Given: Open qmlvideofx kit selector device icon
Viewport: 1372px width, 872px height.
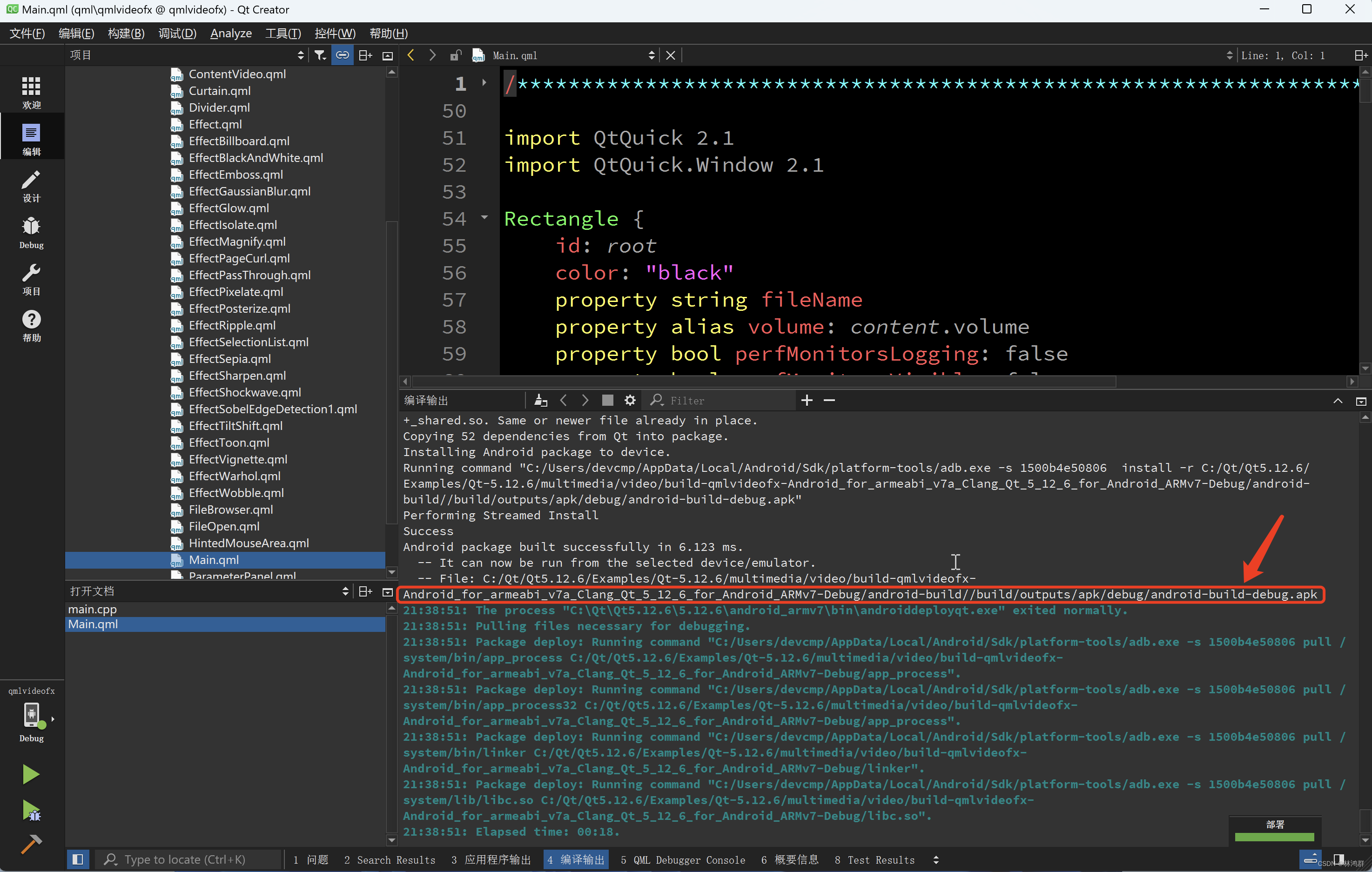Looking at the screenshot, I should coord(32,715).
